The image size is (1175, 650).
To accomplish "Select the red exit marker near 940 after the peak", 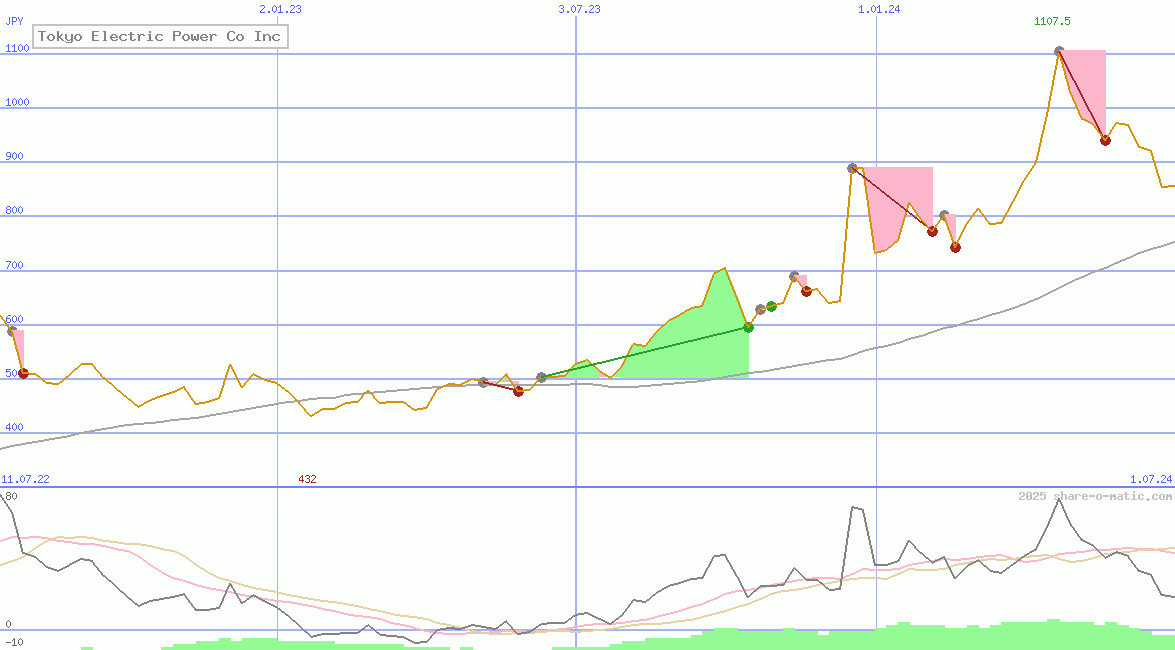I will click(1105, 140).
